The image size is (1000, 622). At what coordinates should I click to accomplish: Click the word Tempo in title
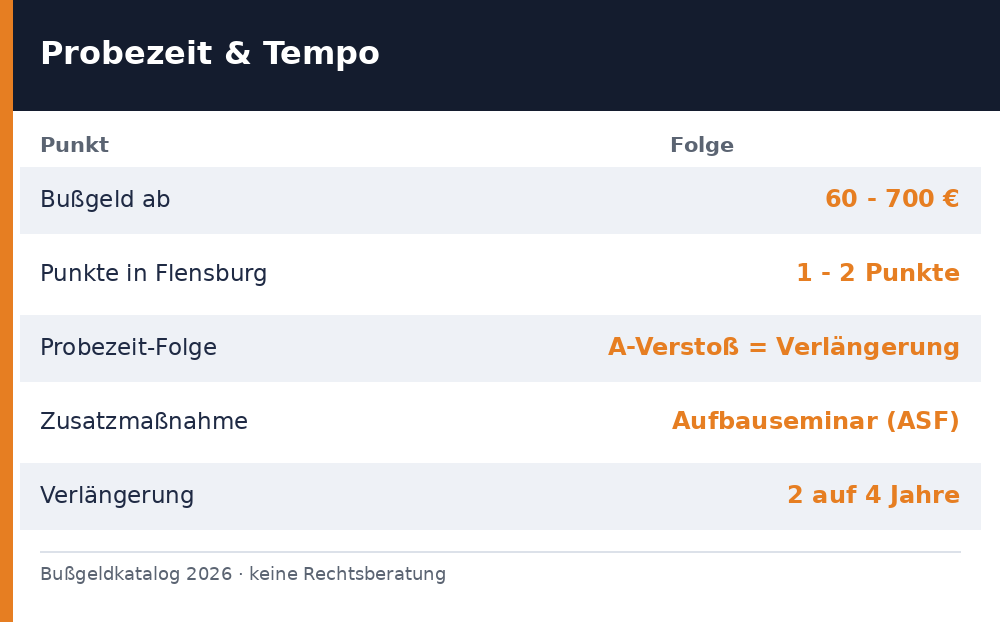coord(321,55)
